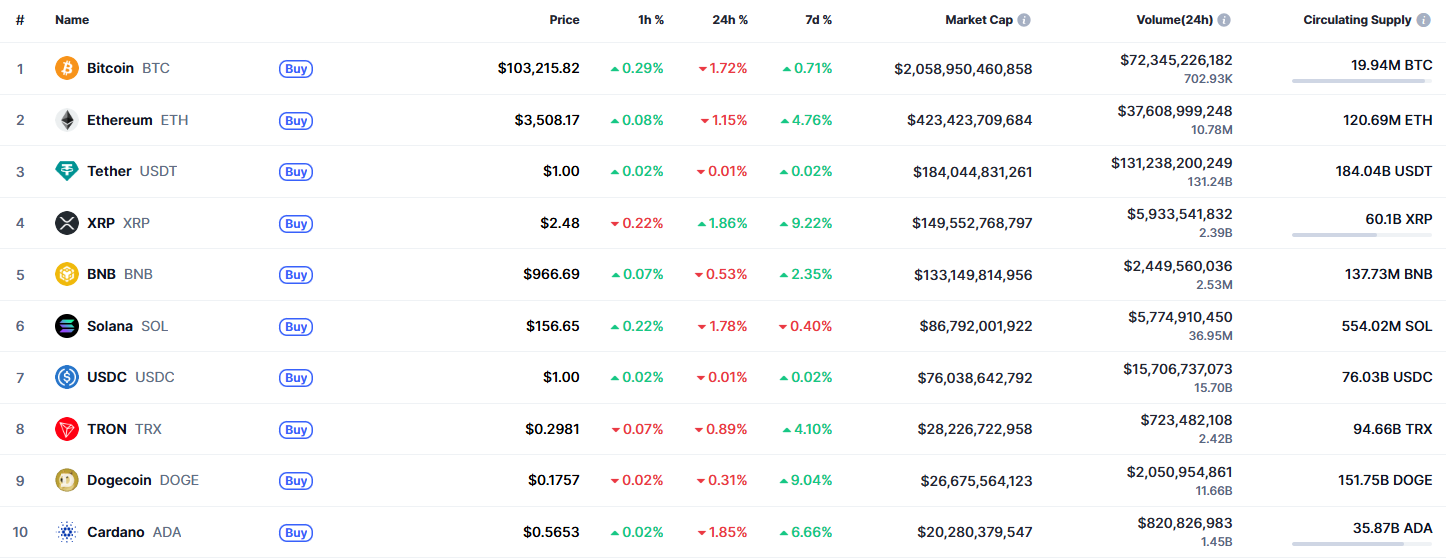Sort table by 7d % column
The height and width of the screenshot is (559, 1446).
coord(816,20)
